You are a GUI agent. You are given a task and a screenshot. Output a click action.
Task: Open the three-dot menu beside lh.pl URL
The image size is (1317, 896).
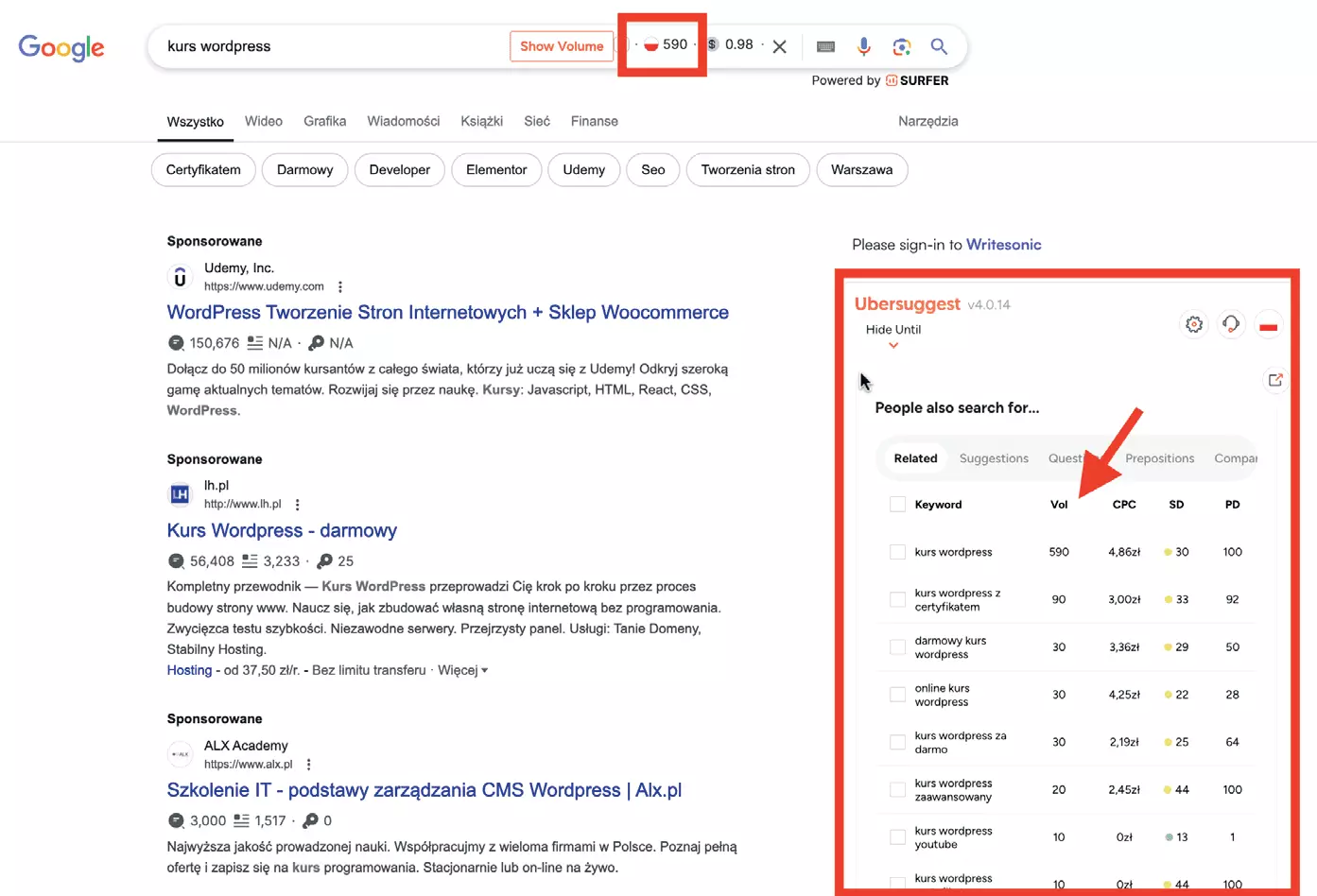[298, 505]
